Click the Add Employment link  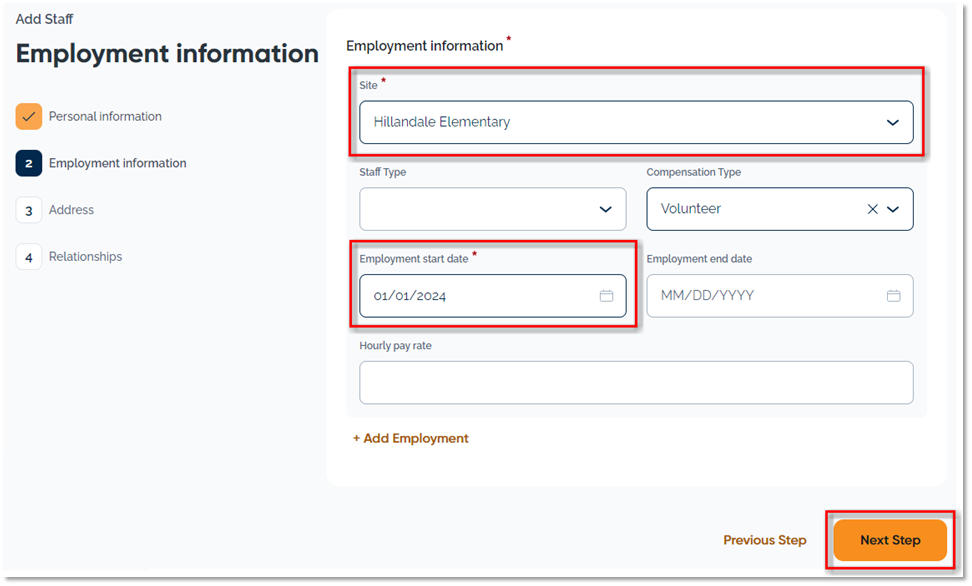point(410,438)
